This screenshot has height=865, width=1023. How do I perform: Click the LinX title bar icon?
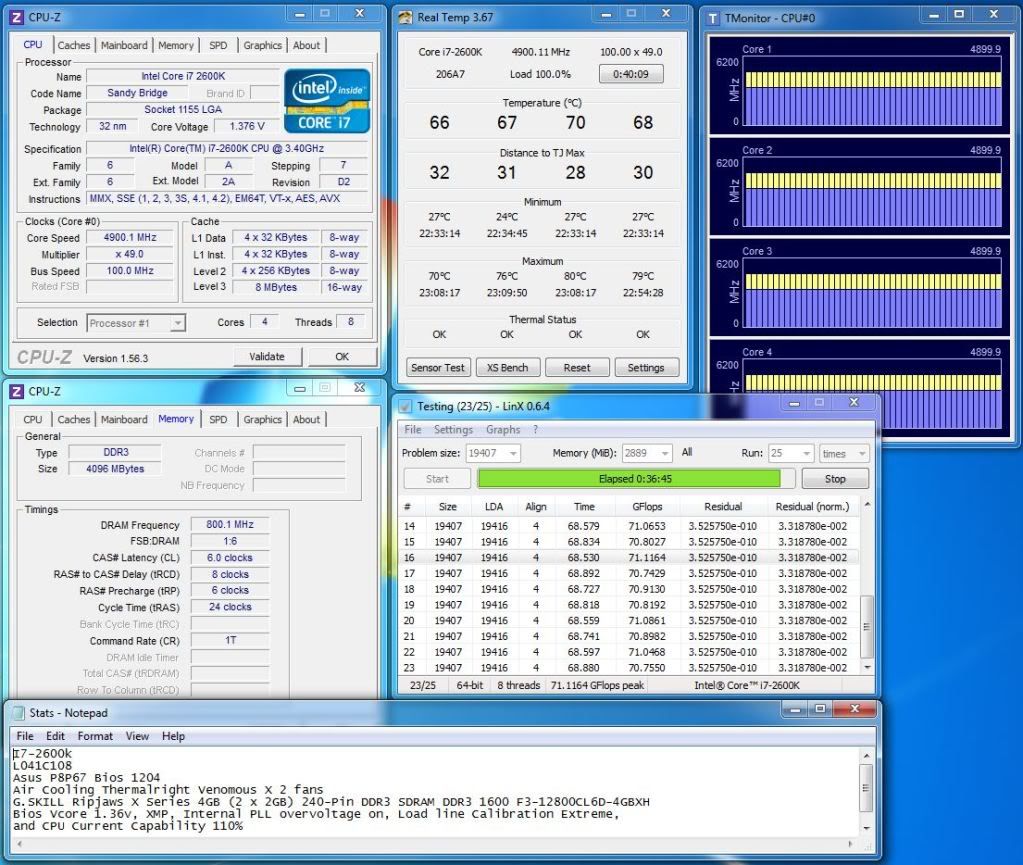[x=405, y=406]
